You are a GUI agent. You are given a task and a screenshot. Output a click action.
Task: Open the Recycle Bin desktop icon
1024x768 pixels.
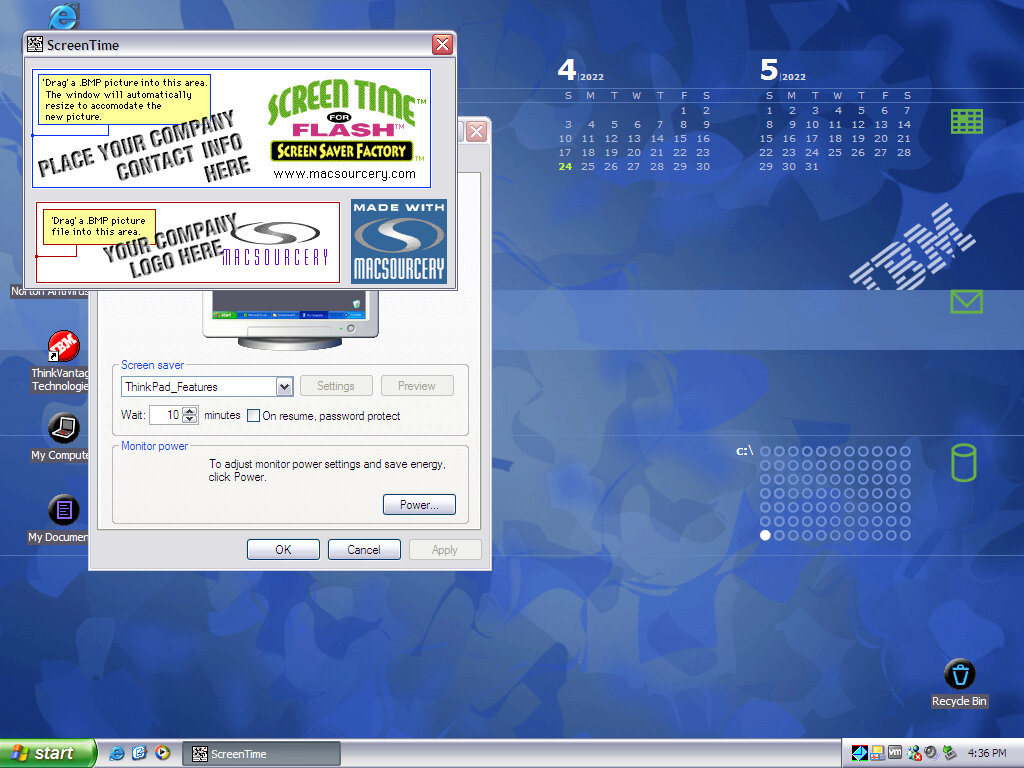click(959, 675)
